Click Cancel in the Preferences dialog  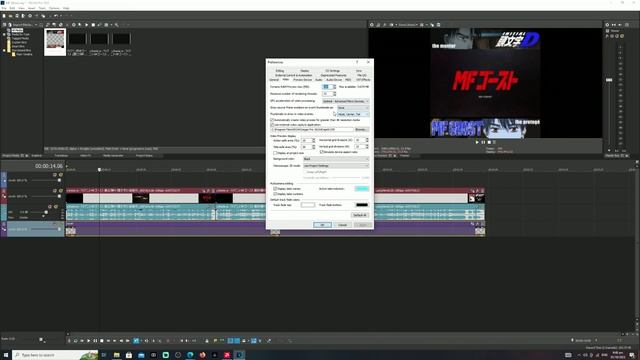tap(342, 225)
